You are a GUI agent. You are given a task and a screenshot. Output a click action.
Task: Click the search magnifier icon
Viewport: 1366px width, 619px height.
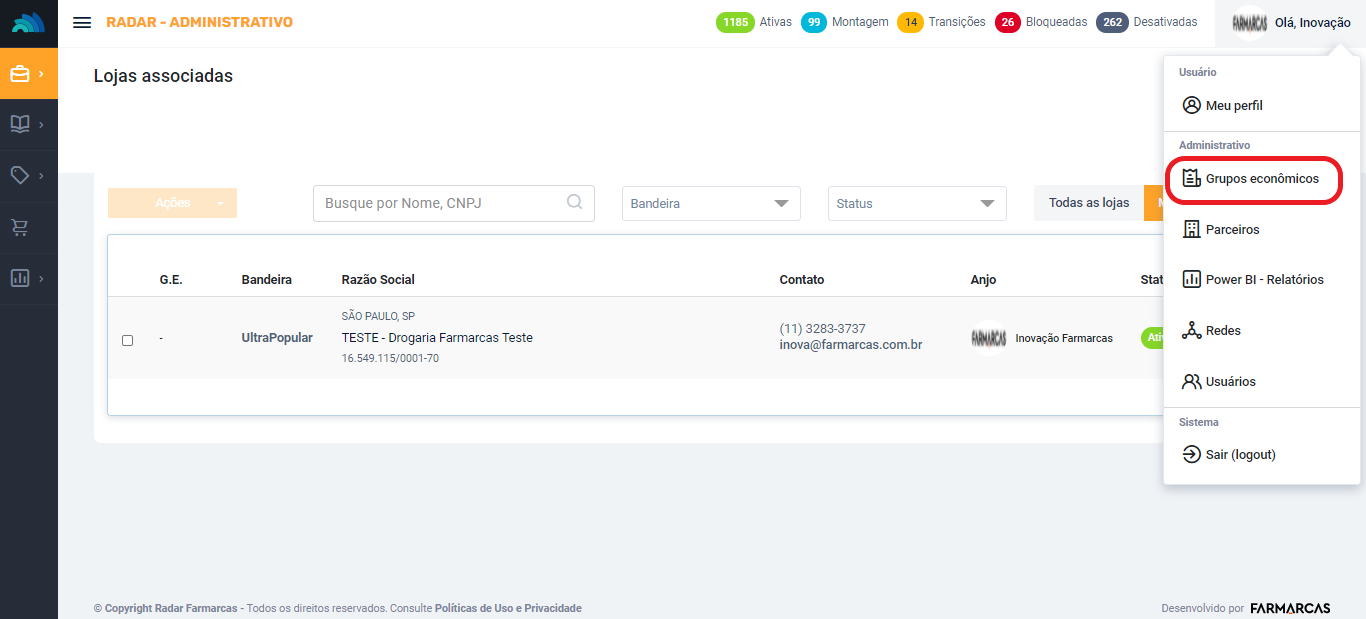575,202
